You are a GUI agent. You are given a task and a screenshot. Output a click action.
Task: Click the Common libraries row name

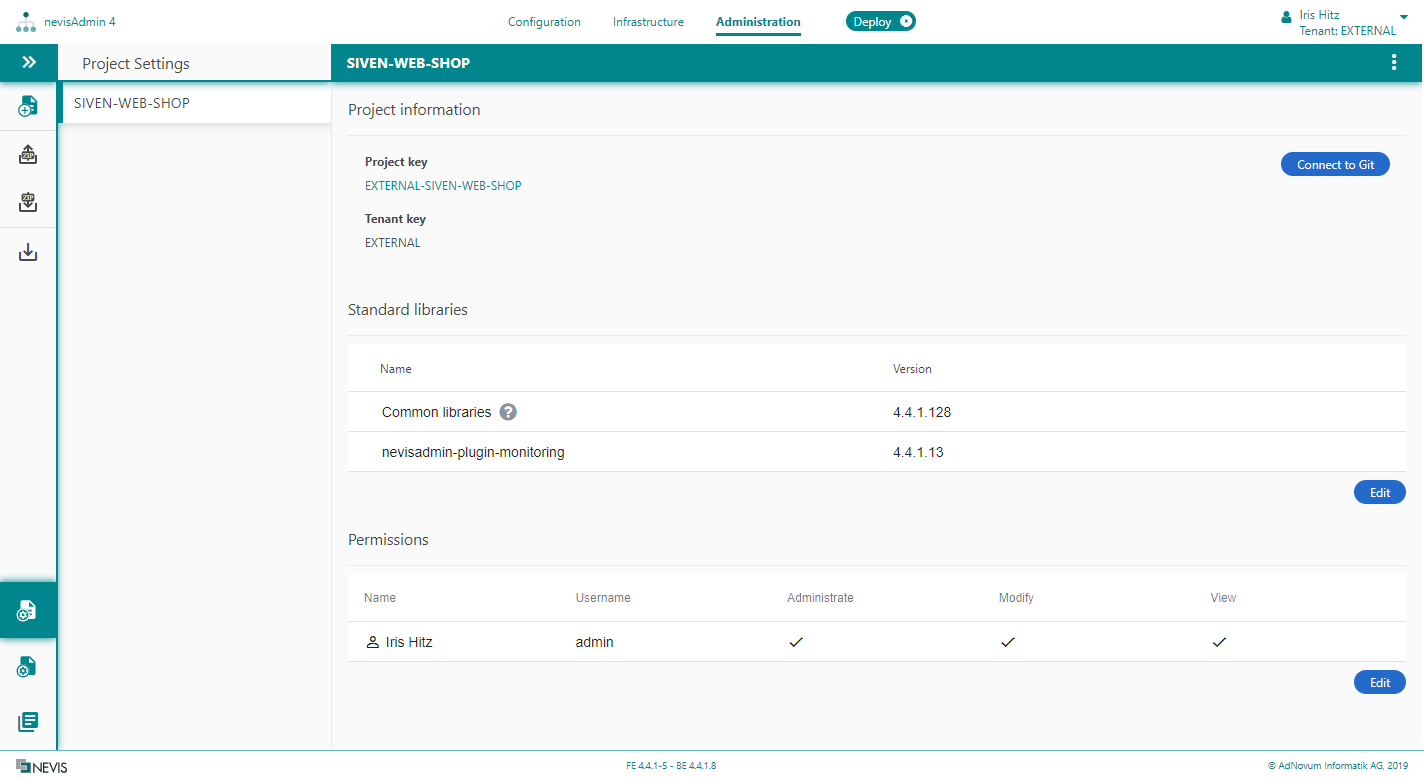tap(437, 412)
